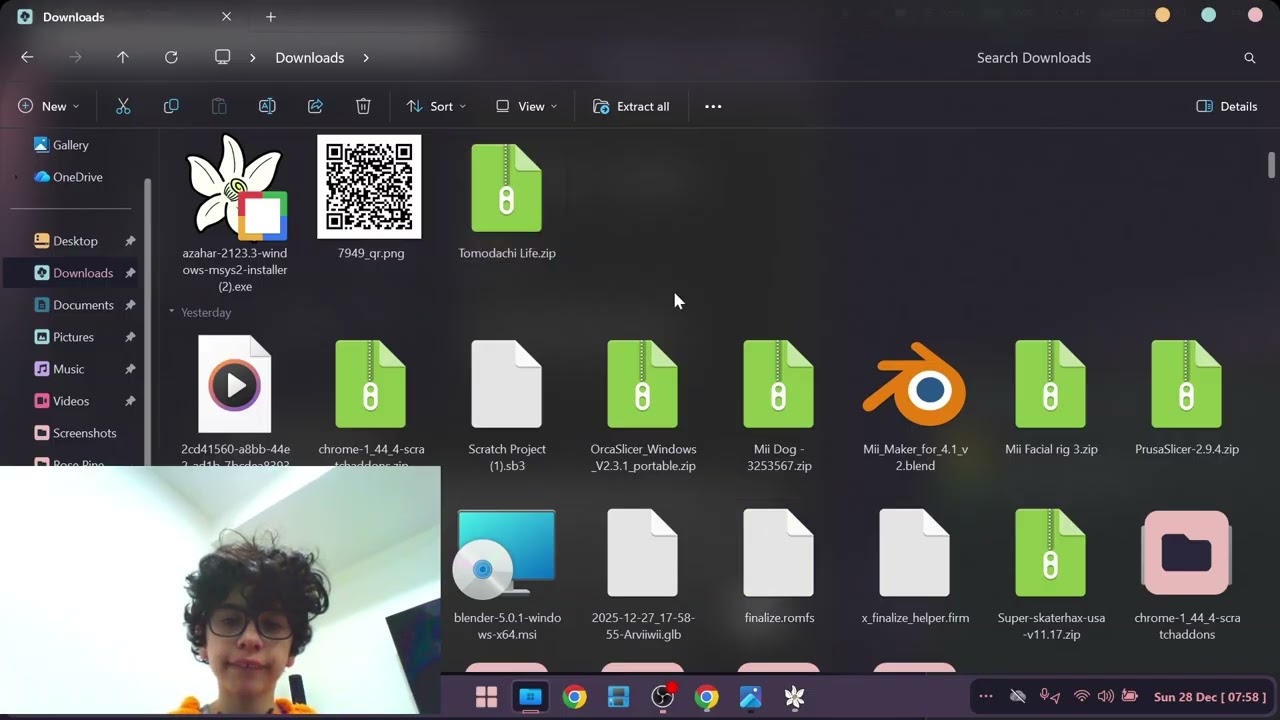This screenshot has width=1280, height=720.
Task: Select the Mii_Maker_for_4.1_v2.blend file
Action: click(x=915, y=406)
